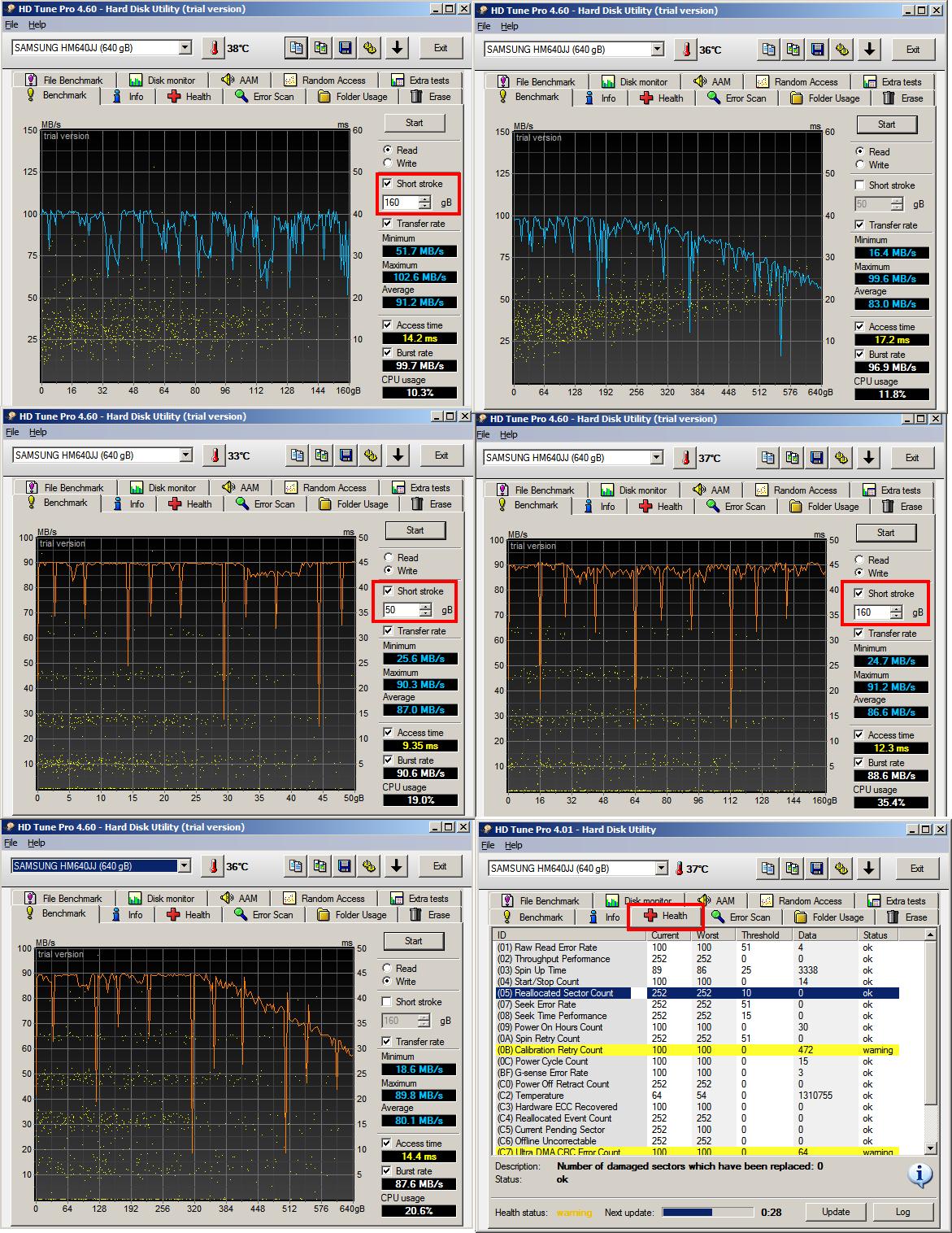Select Calibration Retry Count row

pyautogui.click(x=698, y=1050)
